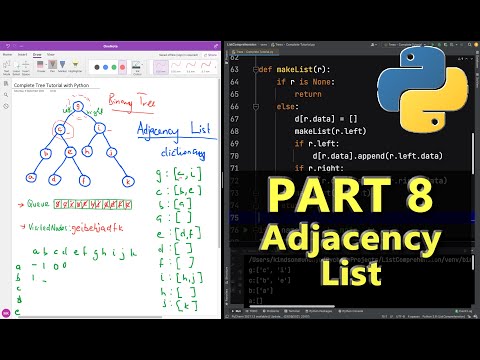
Task: Open the Event Log in PyCharm
Action: tap(465, 311)
